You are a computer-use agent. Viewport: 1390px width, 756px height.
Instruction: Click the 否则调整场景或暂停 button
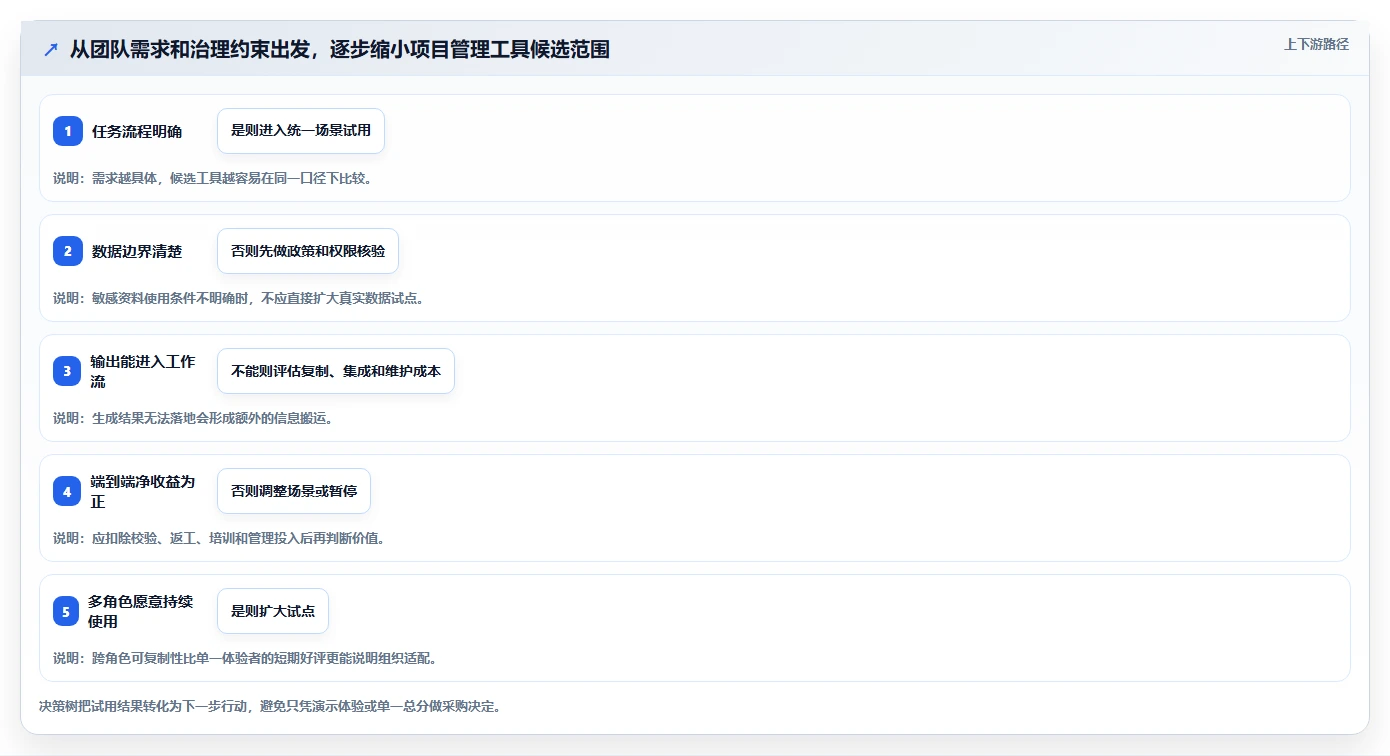tap(294, 491)
